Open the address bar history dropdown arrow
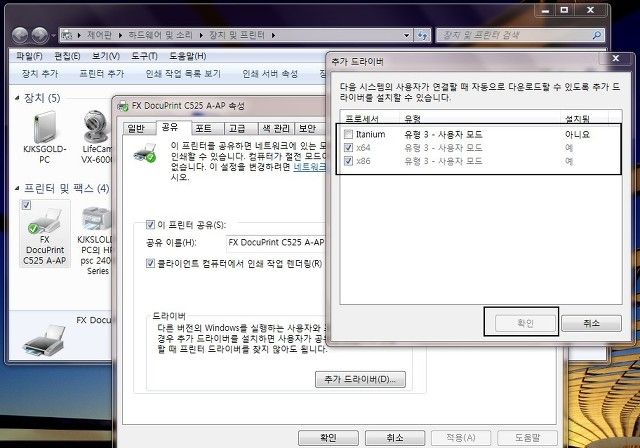 click(406, 35)
